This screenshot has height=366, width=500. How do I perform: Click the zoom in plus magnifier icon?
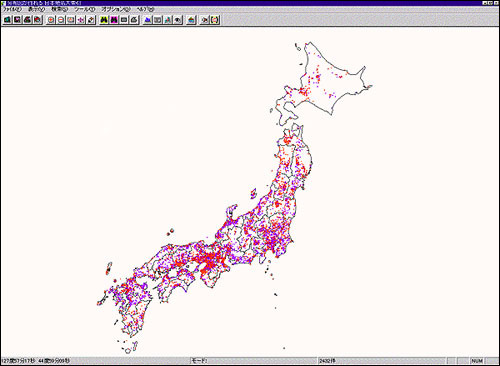tap(51, 20)
